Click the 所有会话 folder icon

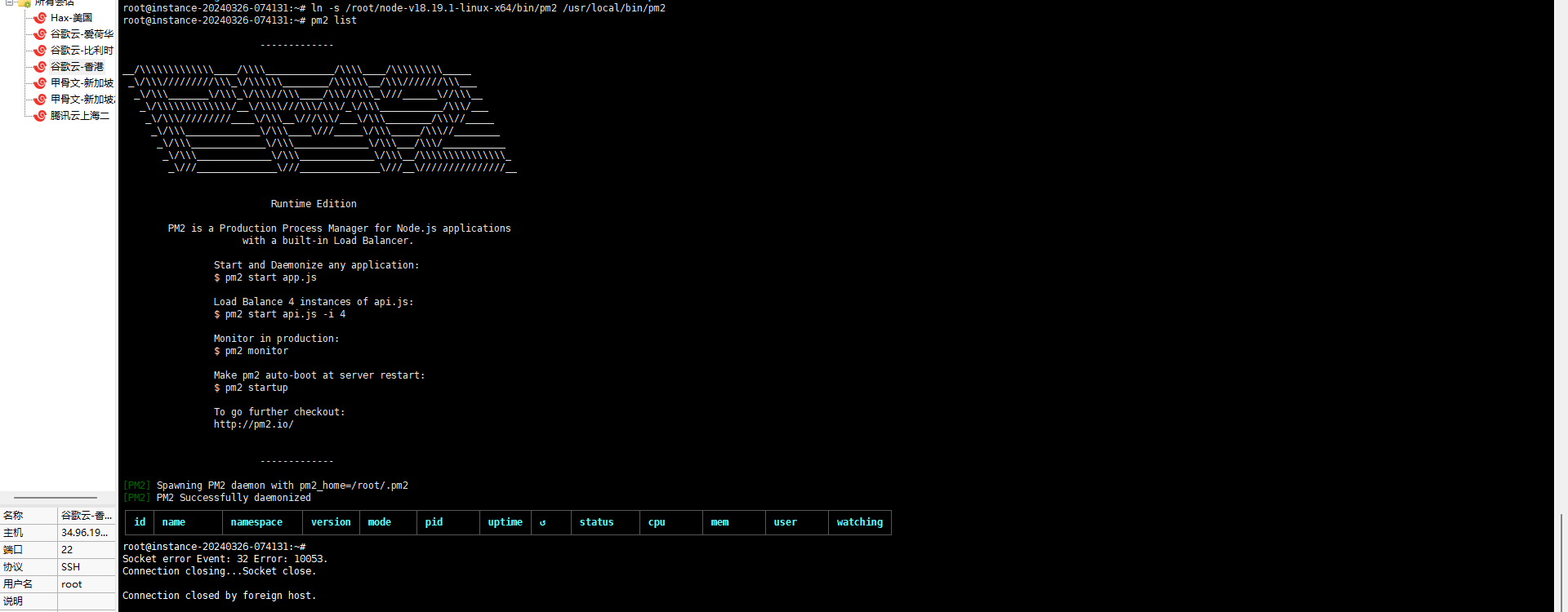[x=24, y=3]
